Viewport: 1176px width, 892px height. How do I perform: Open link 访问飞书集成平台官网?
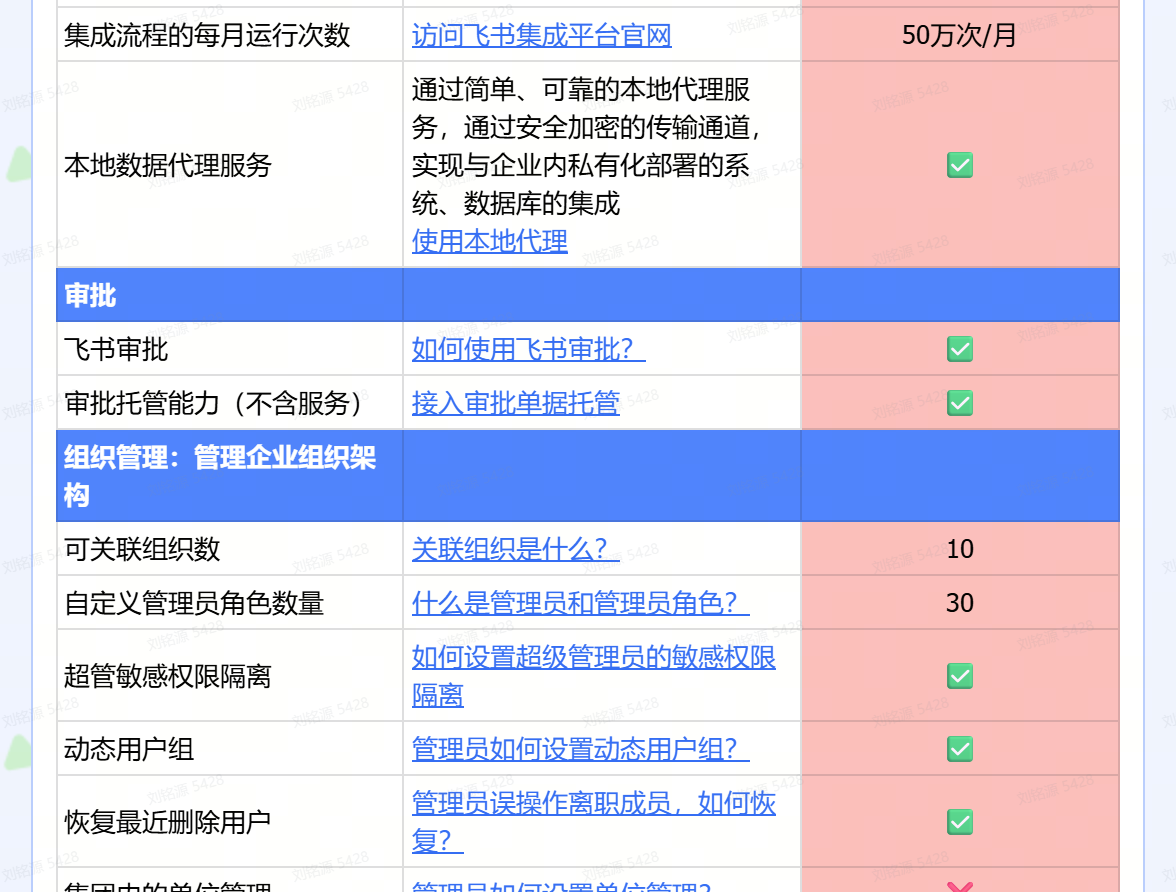[x=542, y=35]
